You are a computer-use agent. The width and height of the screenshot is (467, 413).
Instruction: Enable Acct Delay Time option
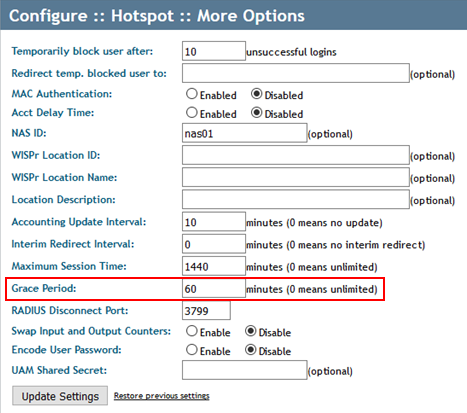192,113
